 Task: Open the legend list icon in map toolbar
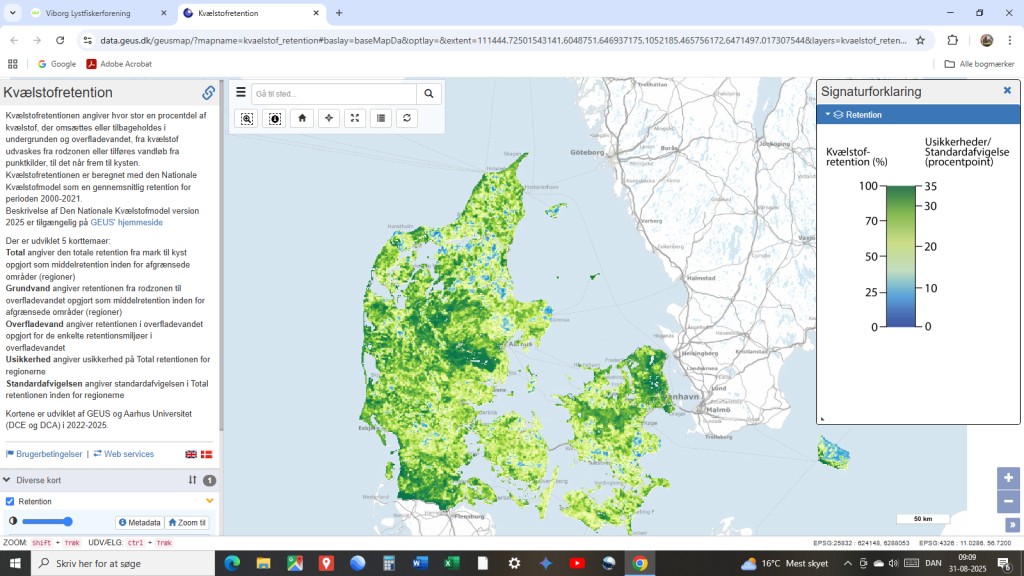(380, 118)
